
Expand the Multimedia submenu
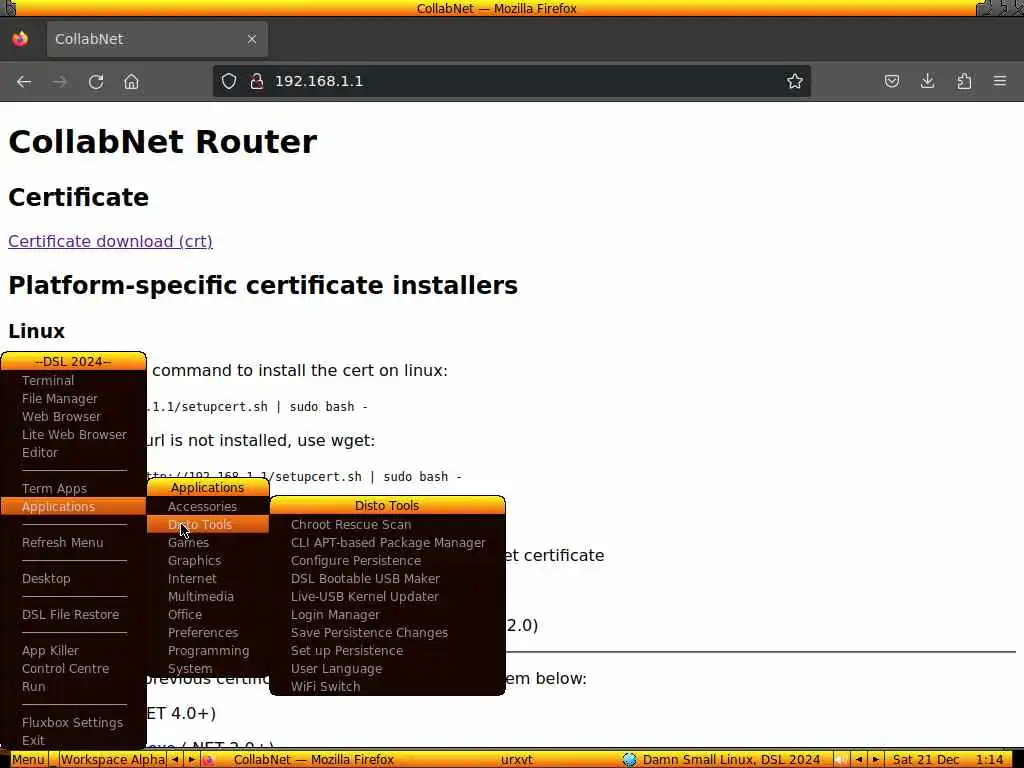tap(208, 596)
